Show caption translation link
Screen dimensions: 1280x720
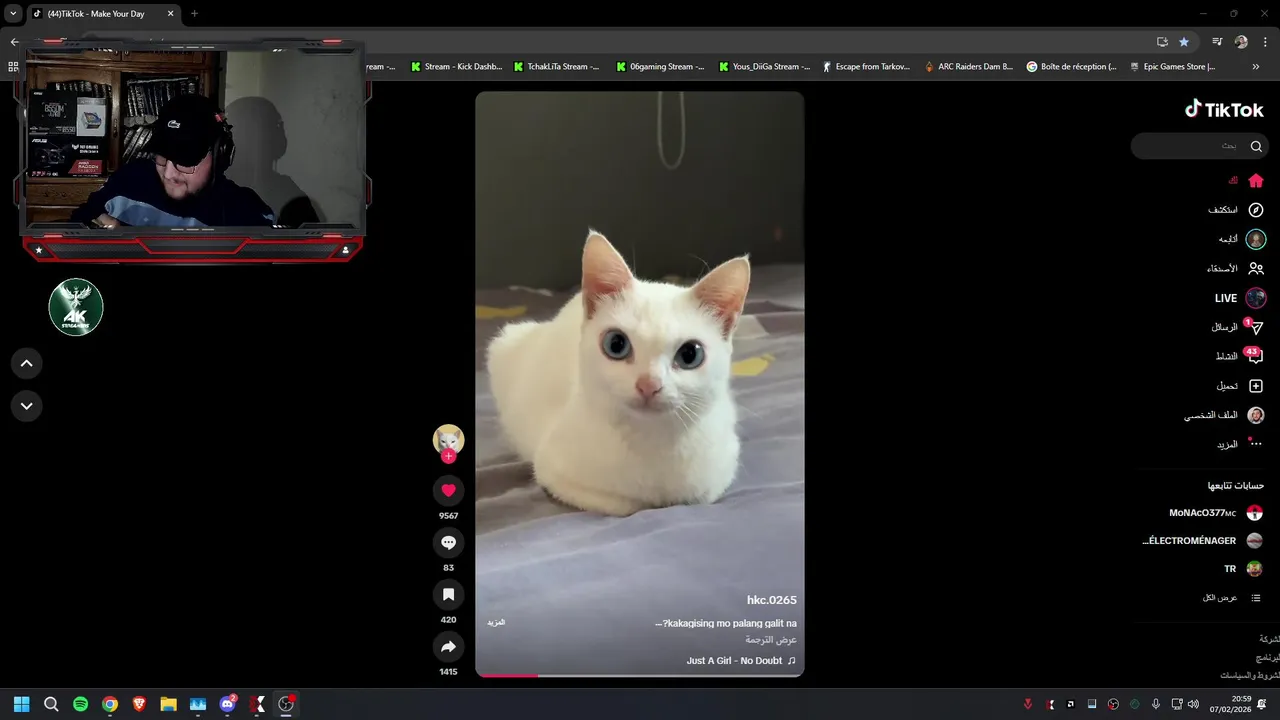click(771, 640)
